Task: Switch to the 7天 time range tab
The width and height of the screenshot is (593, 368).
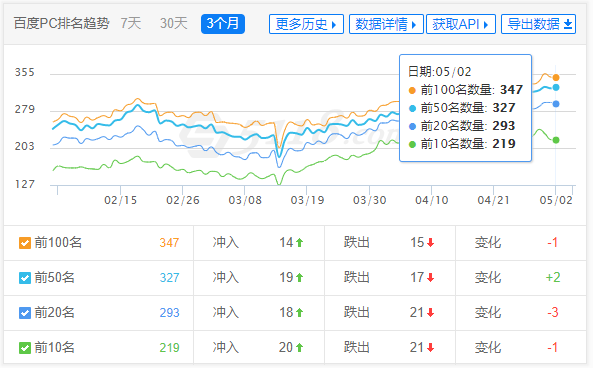Action: pyautogui.click(x=131, y=23)
